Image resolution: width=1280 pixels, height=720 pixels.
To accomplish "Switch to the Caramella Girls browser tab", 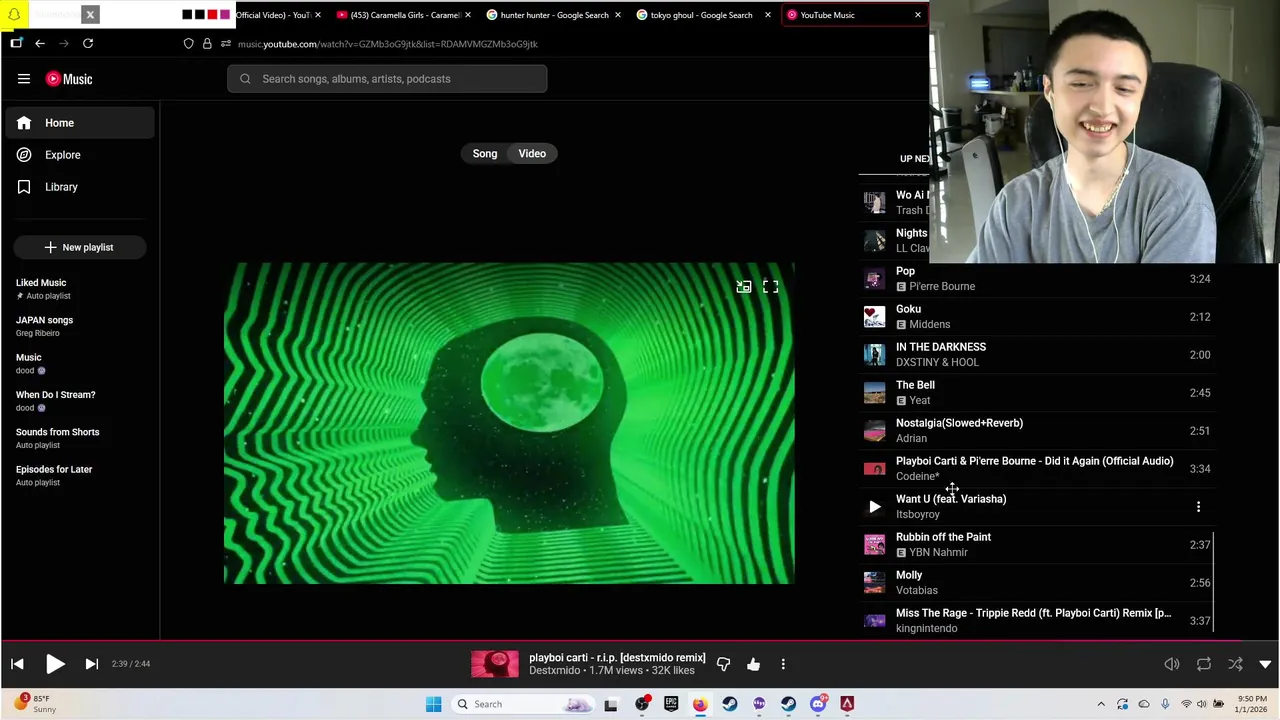I will coord(401,15).
